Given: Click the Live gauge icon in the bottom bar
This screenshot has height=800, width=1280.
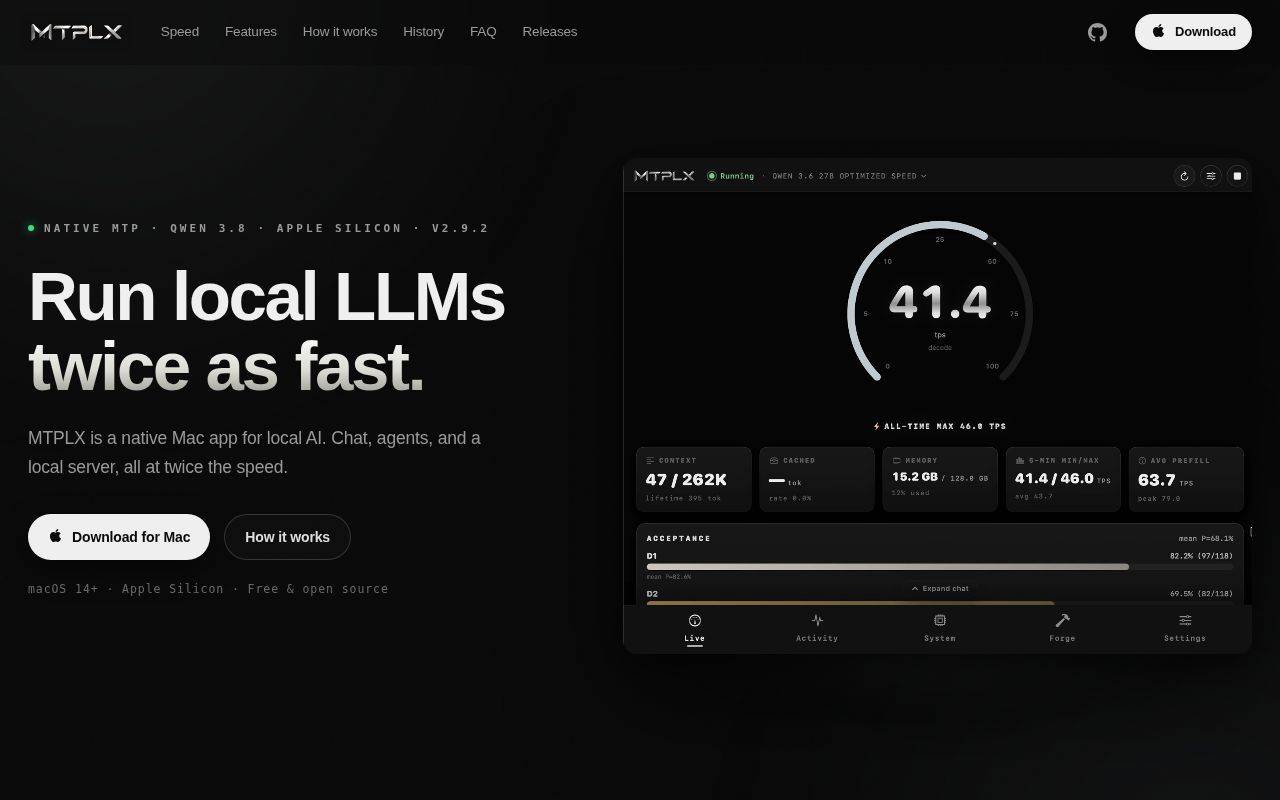Looking at the screenshot, I should (x=695, y=620).
